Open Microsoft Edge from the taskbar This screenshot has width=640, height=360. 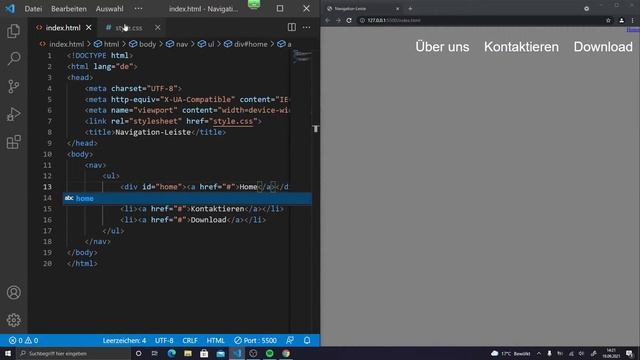click(x=171, y=353)
